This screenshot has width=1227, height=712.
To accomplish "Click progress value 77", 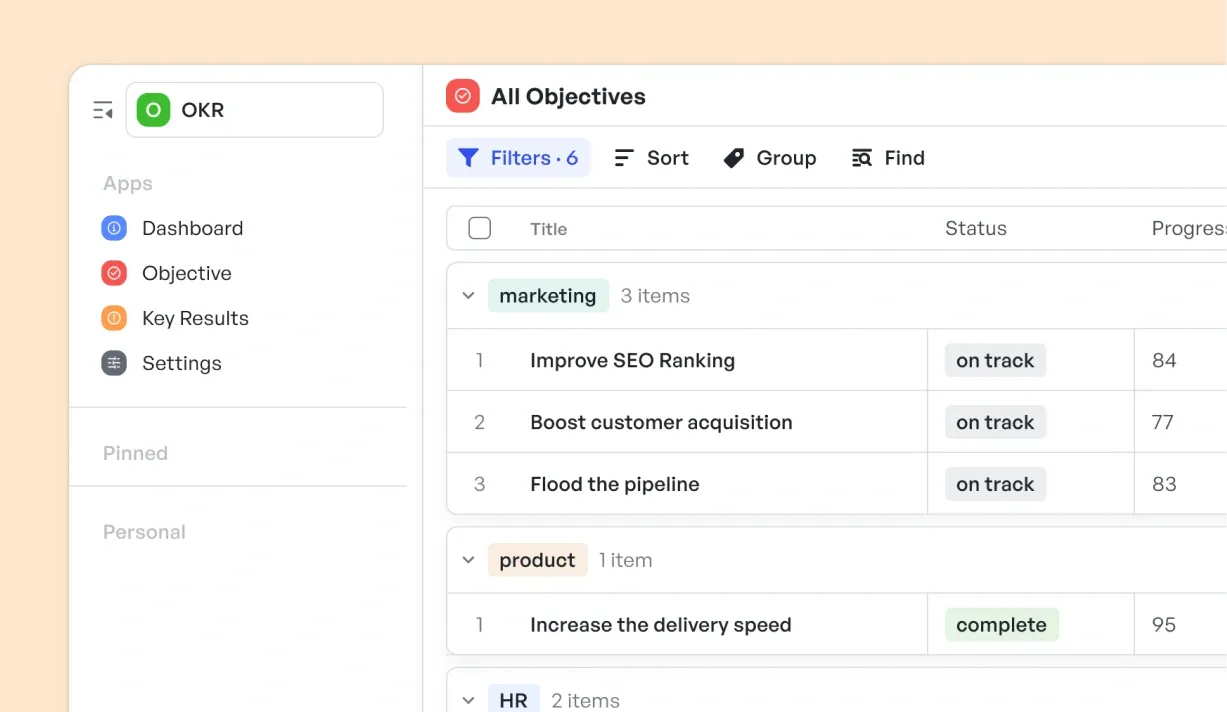I will pos(1163,422).
